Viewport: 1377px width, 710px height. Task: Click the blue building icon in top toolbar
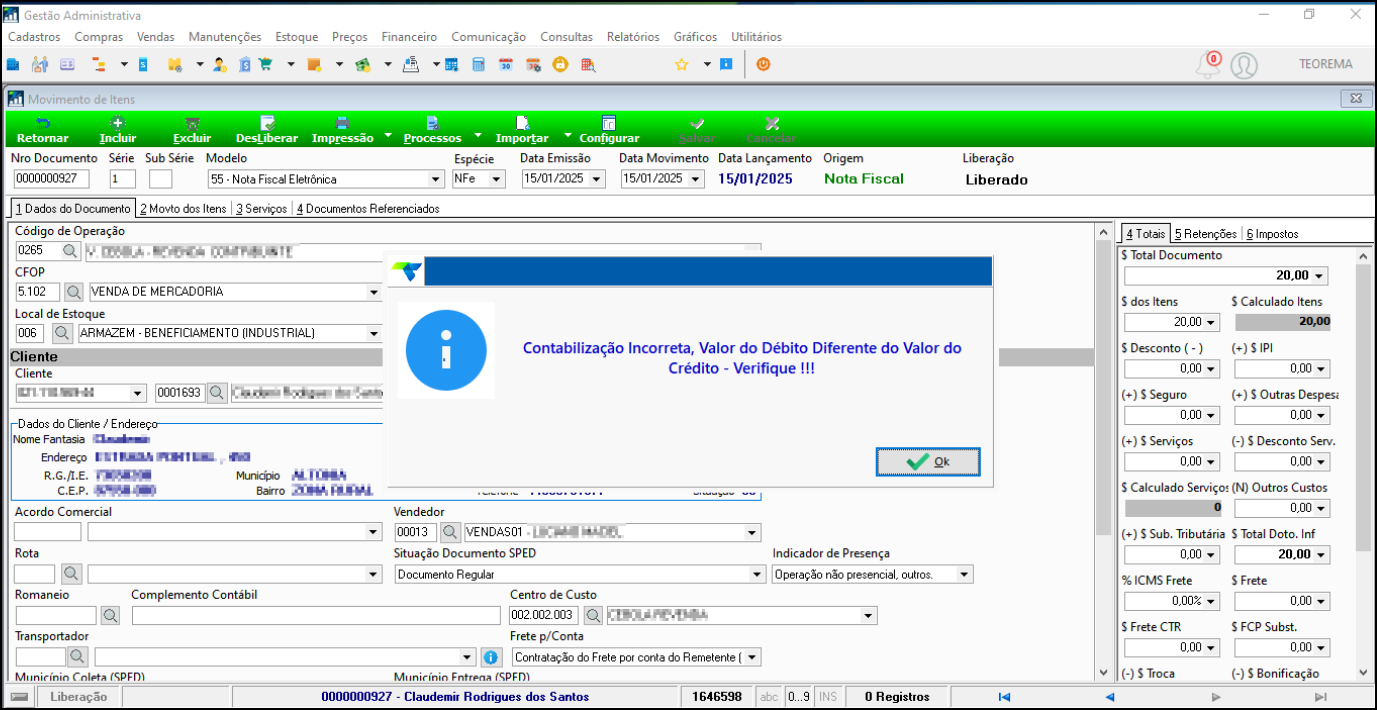14,64
